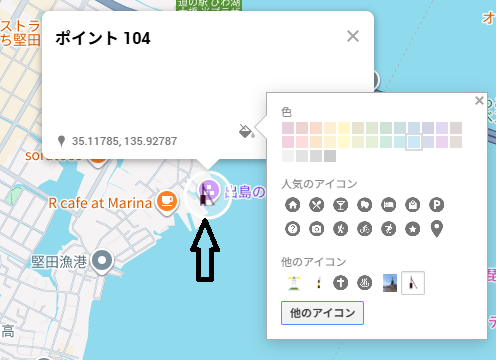Select the hot spring onsen icon
The width and height of the screenshot is (496, 360).
pyautogui.click(x=365, y=283)
